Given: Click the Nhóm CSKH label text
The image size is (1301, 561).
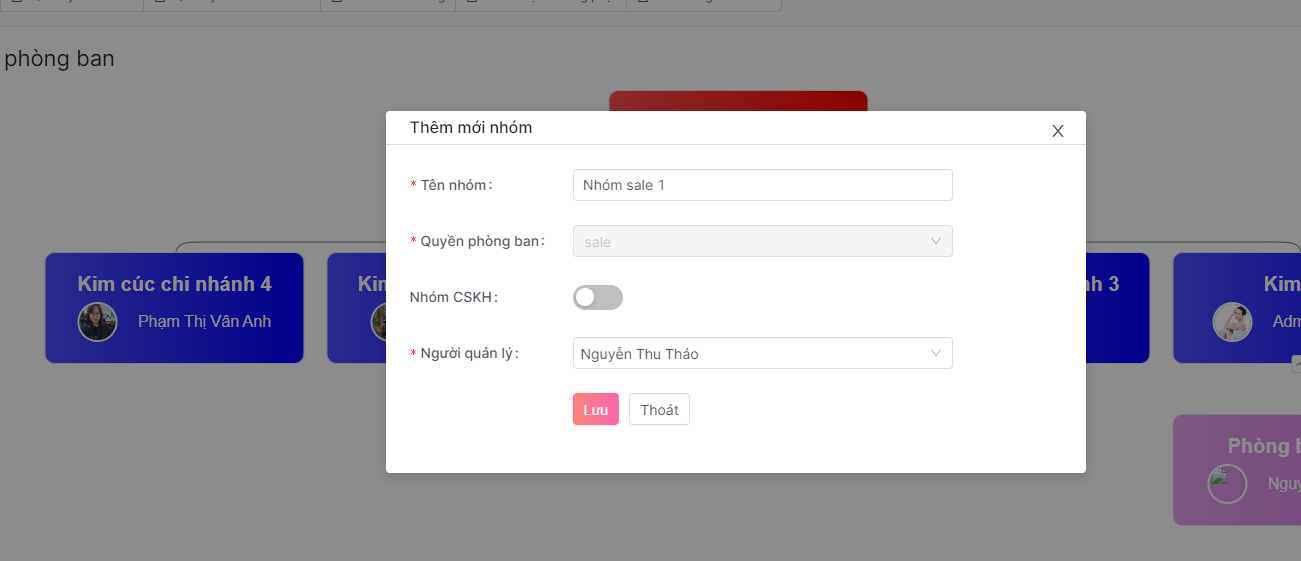Looking at the screenshot, I should tap(453, 297).
